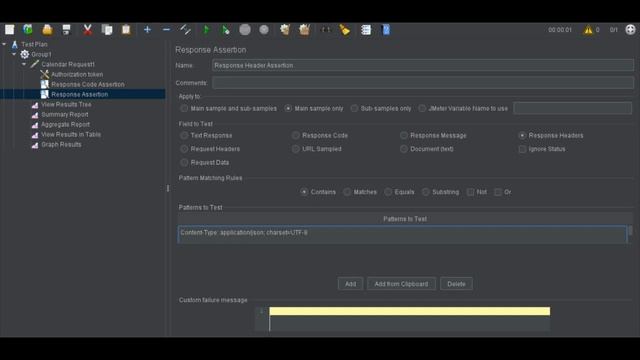The image size is (640, 360).
Task: Click the remote engines globe icon
Action: [630, 29]
